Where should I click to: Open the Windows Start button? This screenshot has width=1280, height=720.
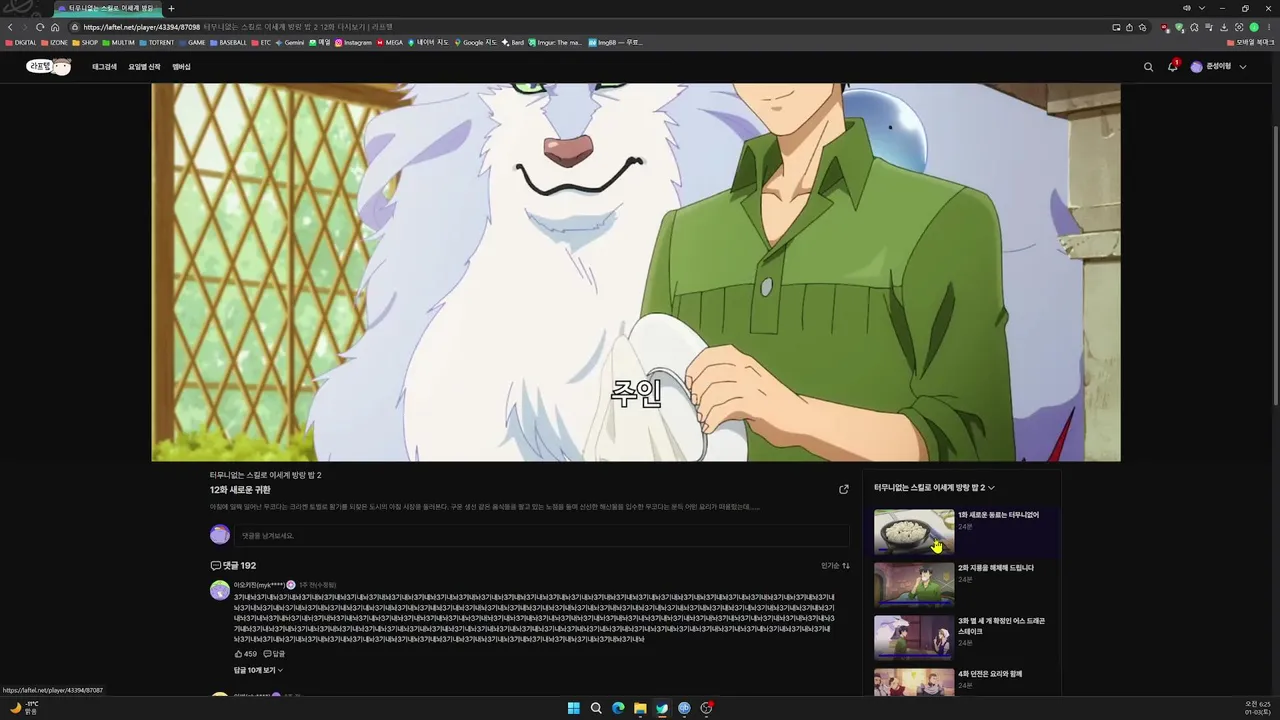(x=574, y=708)
